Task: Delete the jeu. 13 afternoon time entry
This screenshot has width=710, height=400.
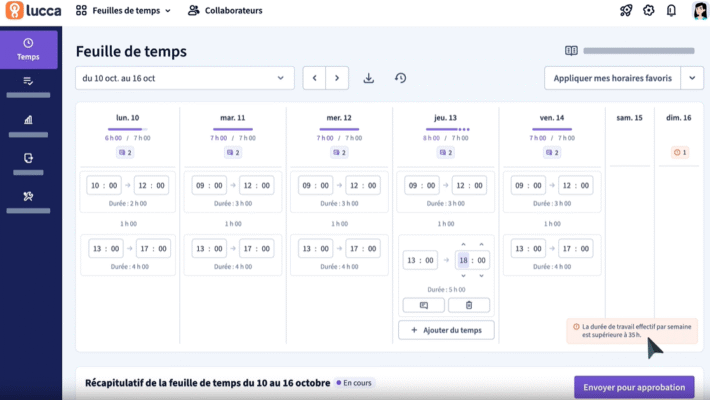Action: click(x=469, y=305)
